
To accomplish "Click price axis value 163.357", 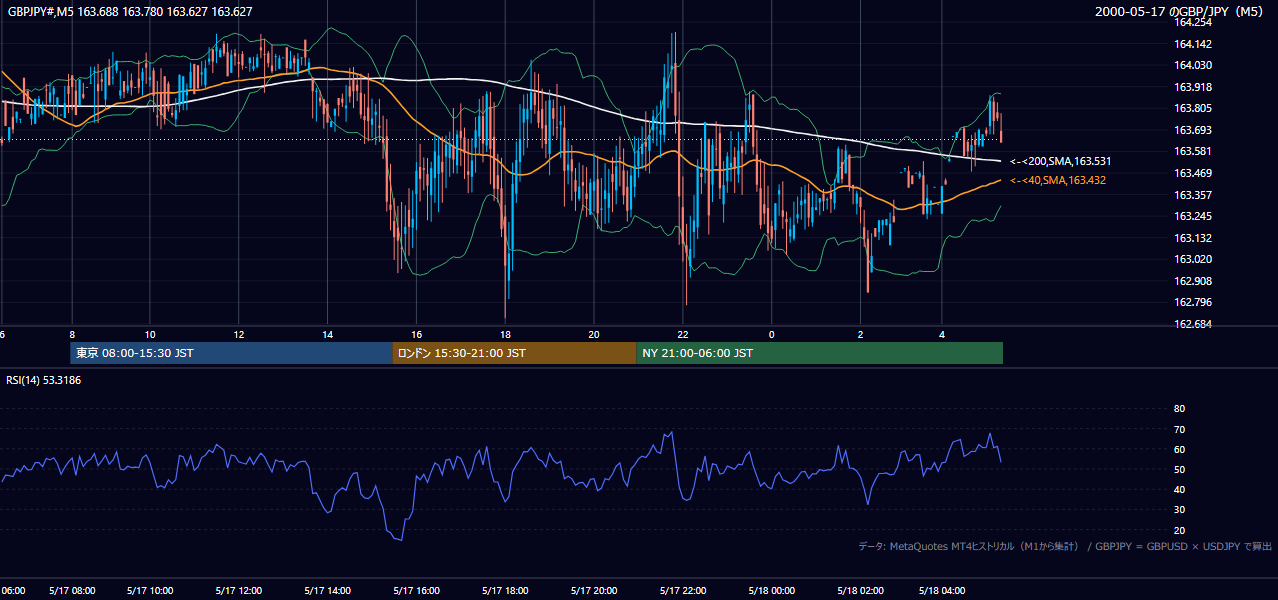I will pyautogui.click(x=1193, y=195).
